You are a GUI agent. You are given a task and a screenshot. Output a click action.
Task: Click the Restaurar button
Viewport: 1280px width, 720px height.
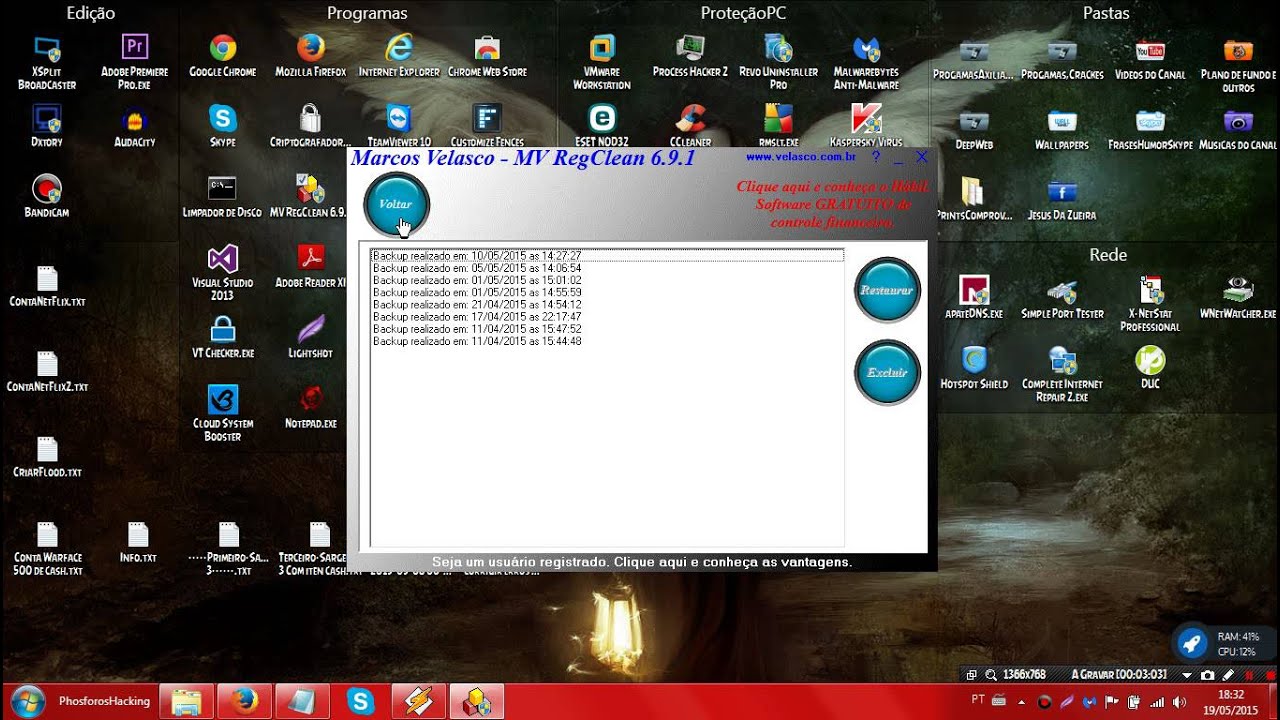coord(887,290)
